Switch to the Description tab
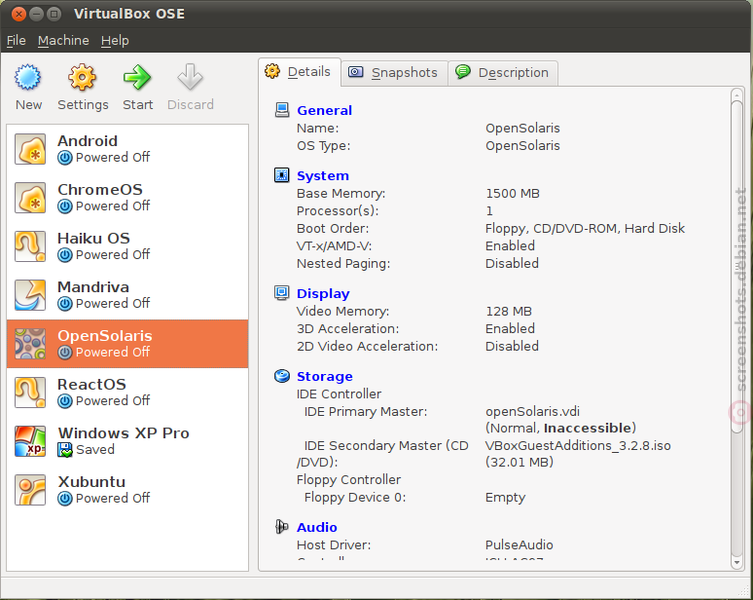 [x=503, y=73]
